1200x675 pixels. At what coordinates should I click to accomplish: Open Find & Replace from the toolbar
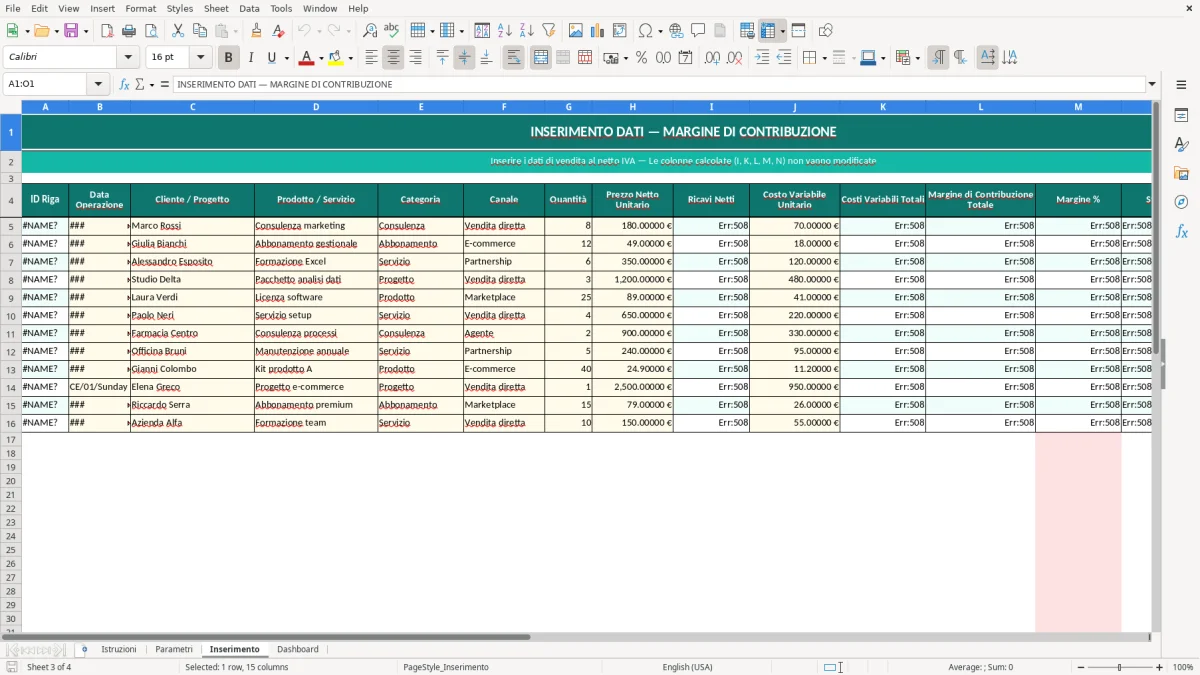point(370,30)
